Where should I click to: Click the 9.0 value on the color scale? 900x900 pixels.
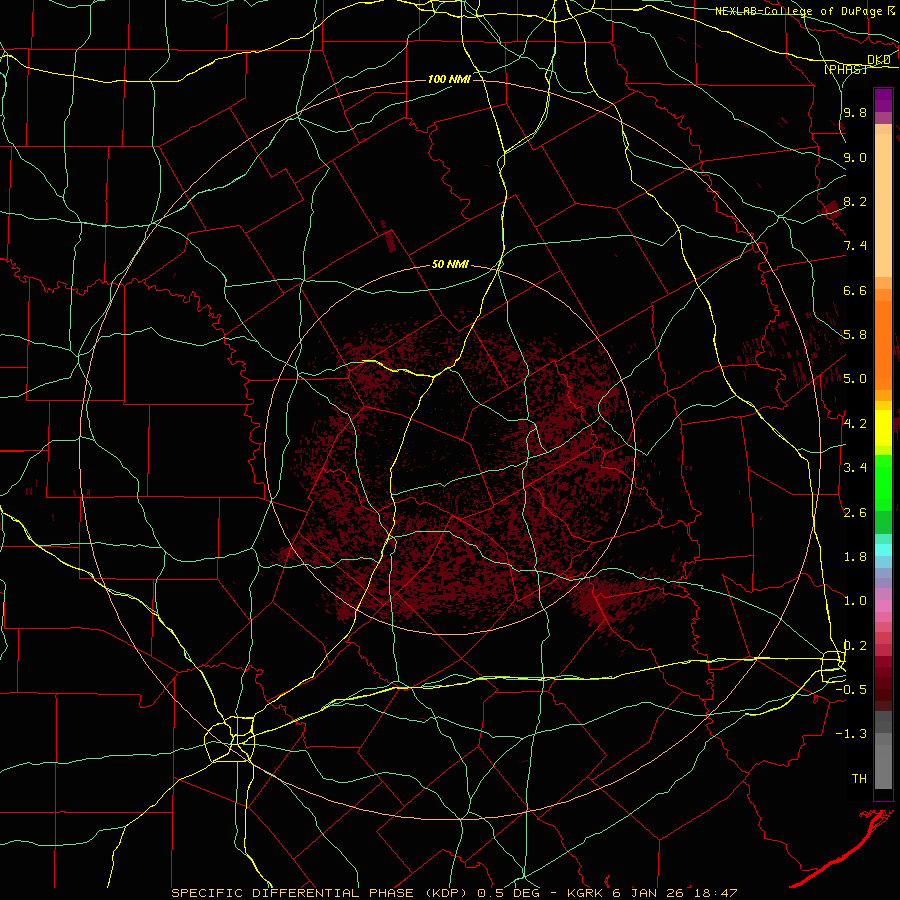(x=855, y=157)
